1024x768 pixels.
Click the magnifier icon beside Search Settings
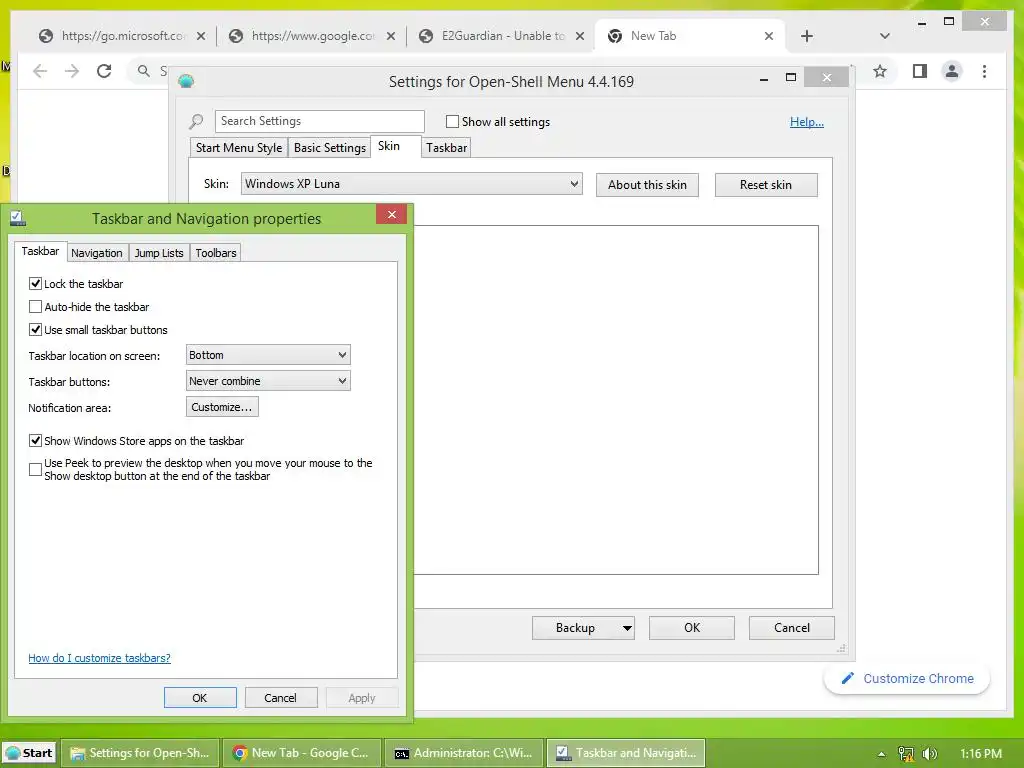pyautogui.click(x=196, y=121)
